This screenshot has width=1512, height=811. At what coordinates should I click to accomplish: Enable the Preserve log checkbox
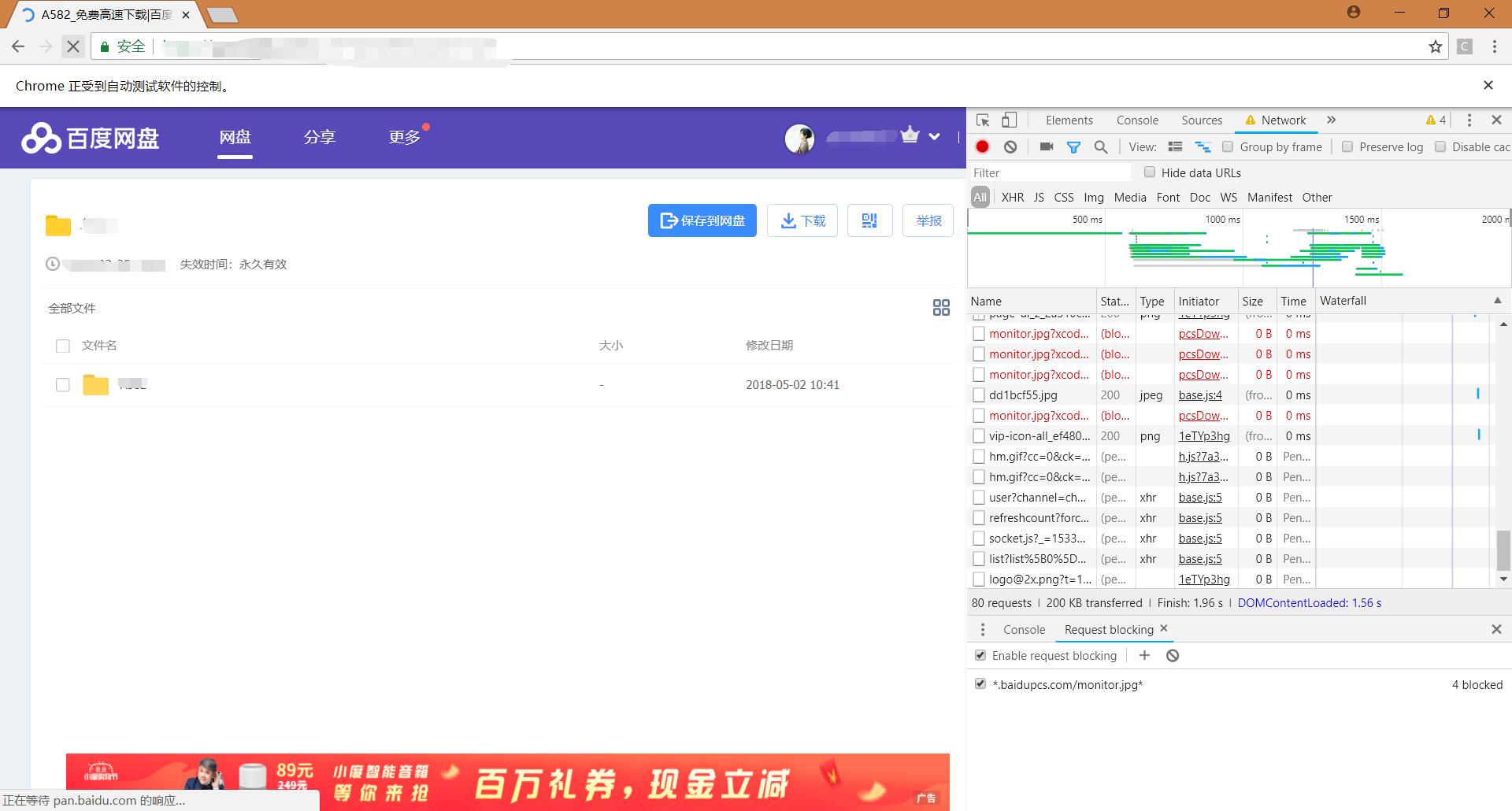(x=1347, y=146)
